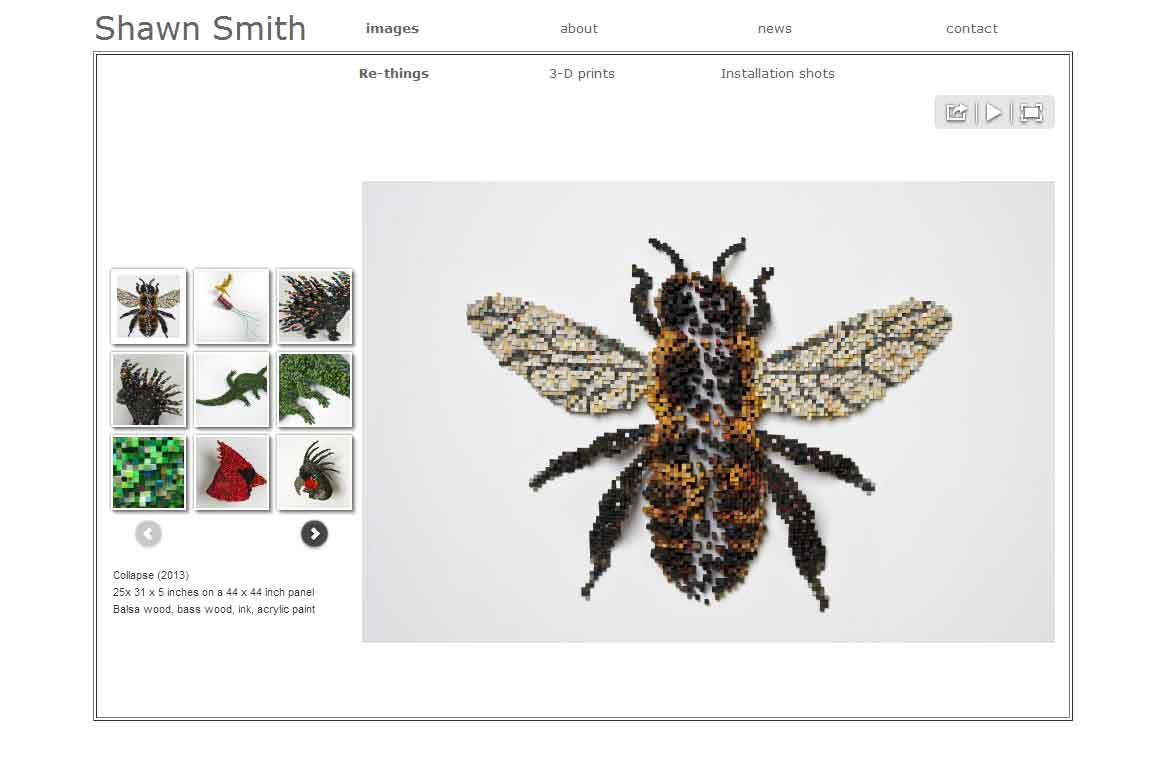Open the about page
The image size is (1166, 761).
point(579,28)
